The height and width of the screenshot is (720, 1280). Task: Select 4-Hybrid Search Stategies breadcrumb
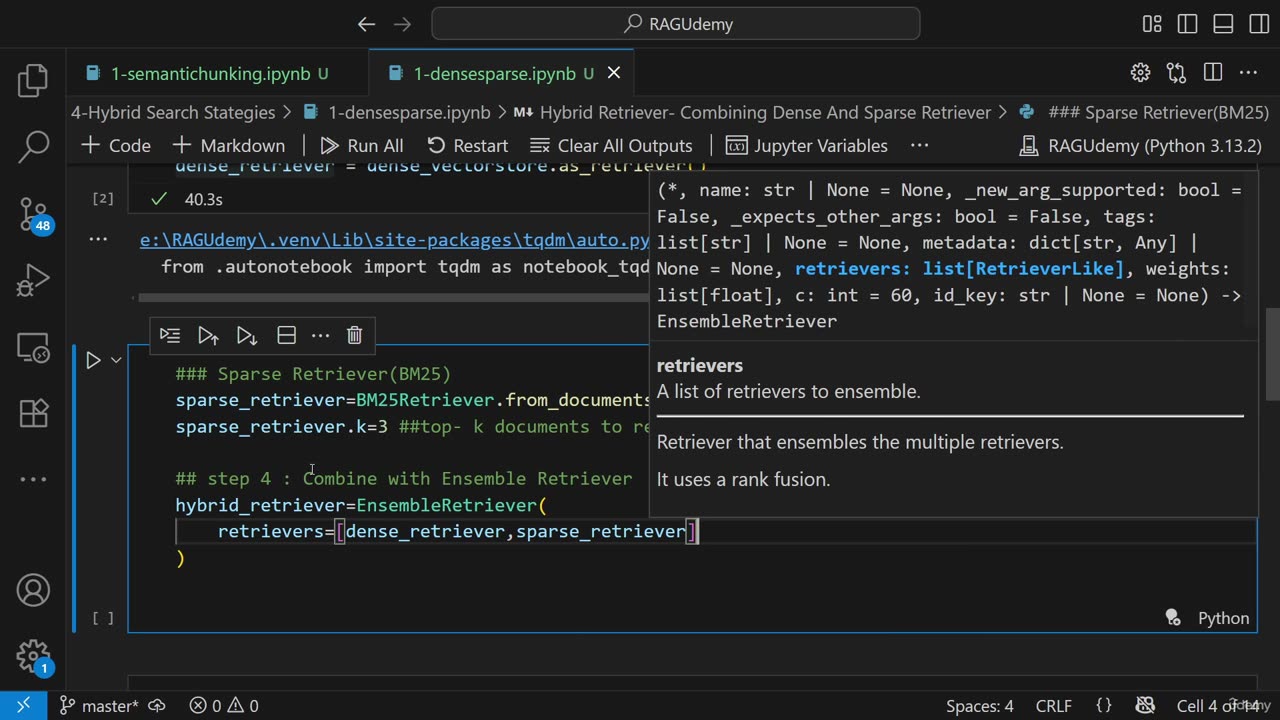[x=172, y=113]
